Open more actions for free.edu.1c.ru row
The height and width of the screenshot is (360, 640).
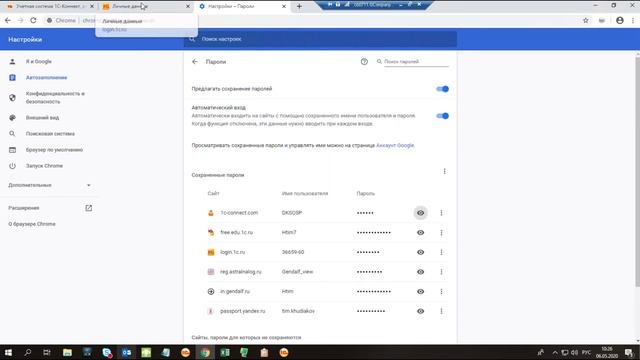pos(441,233)
